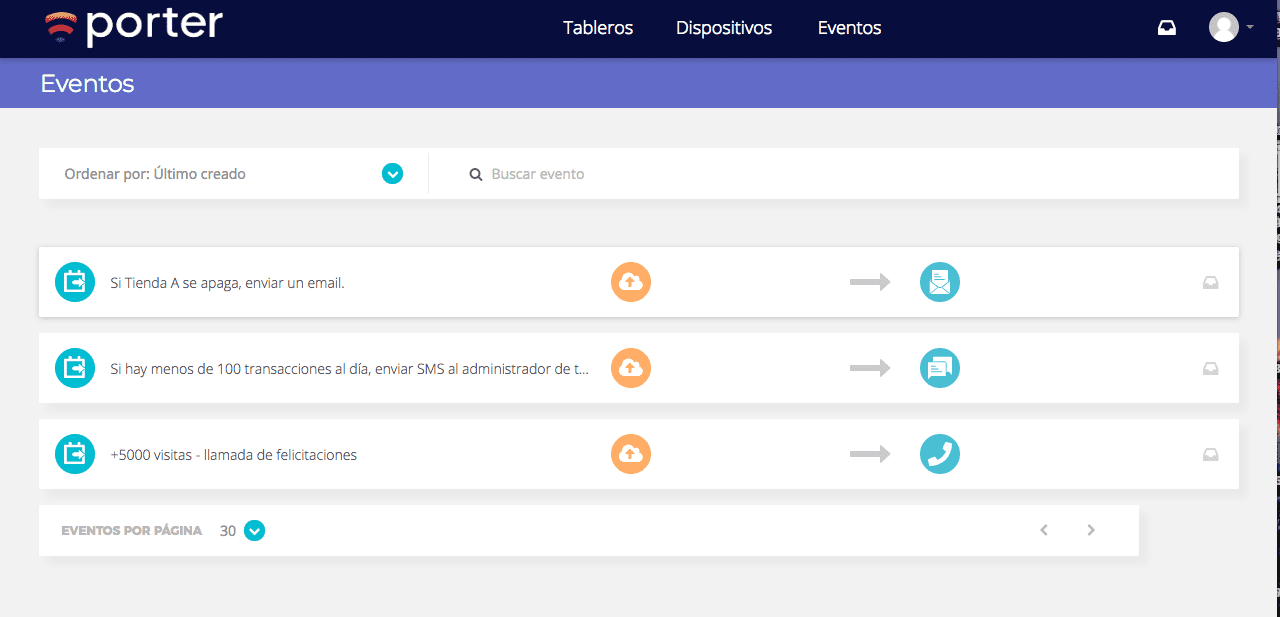Open events-per-page dropdown showing 30
1280x617 pixels.
(255, 531)
